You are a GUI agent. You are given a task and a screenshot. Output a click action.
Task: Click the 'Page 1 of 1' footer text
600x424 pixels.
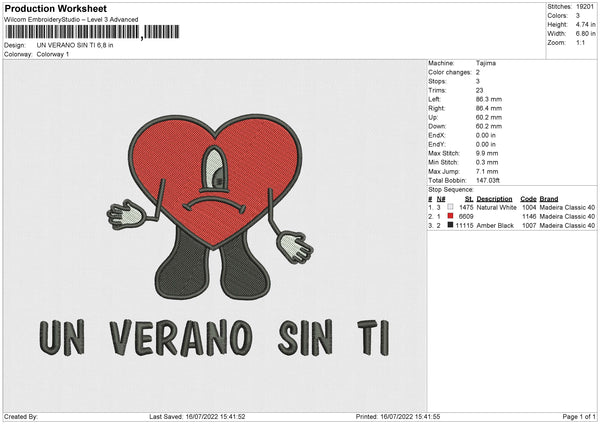click(579, 417)
